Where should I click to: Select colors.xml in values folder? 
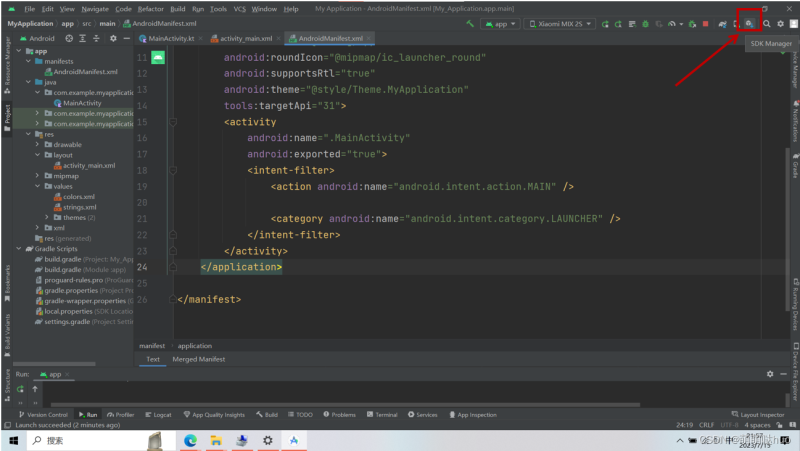[74, 196]
